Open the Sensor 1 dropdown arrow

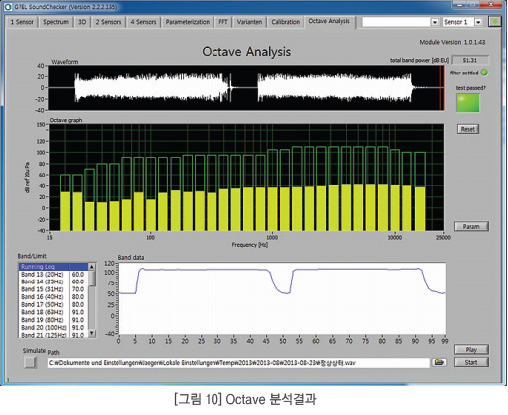coord(478,22)
